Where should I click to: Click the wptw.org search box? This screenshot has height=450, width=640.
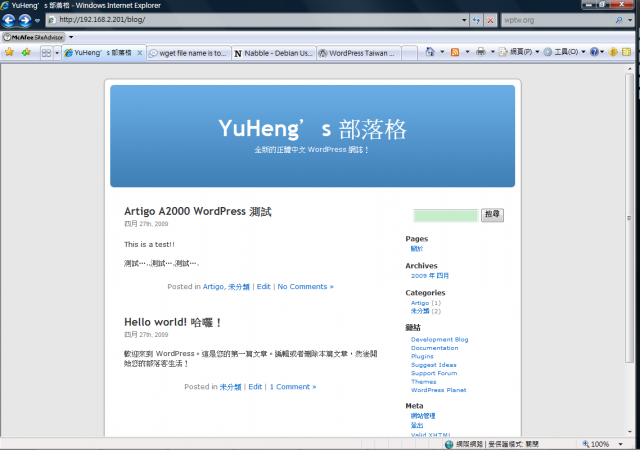tap(557, 20)
